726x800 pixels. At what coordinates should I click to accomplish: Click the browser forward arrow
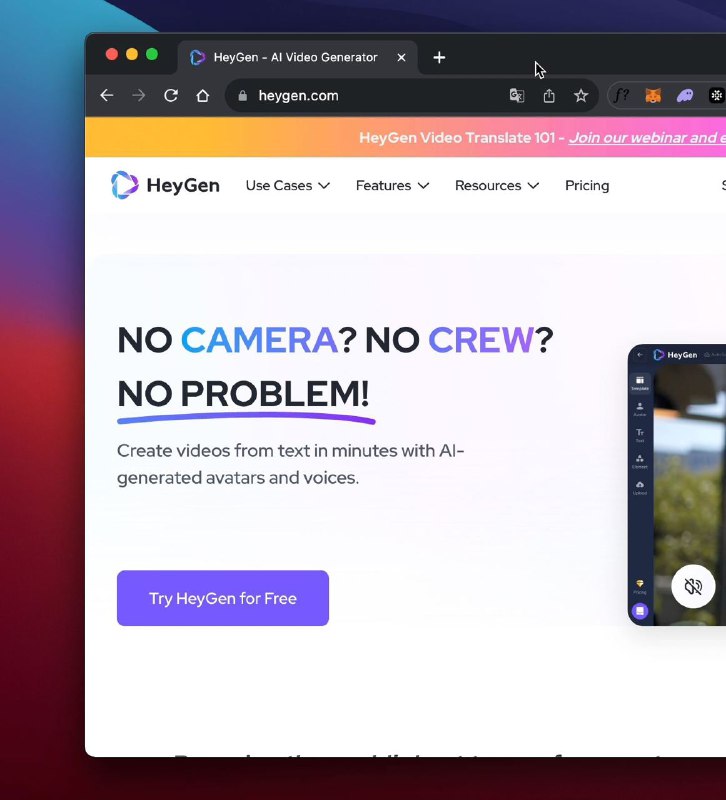[x=139, y=95]
